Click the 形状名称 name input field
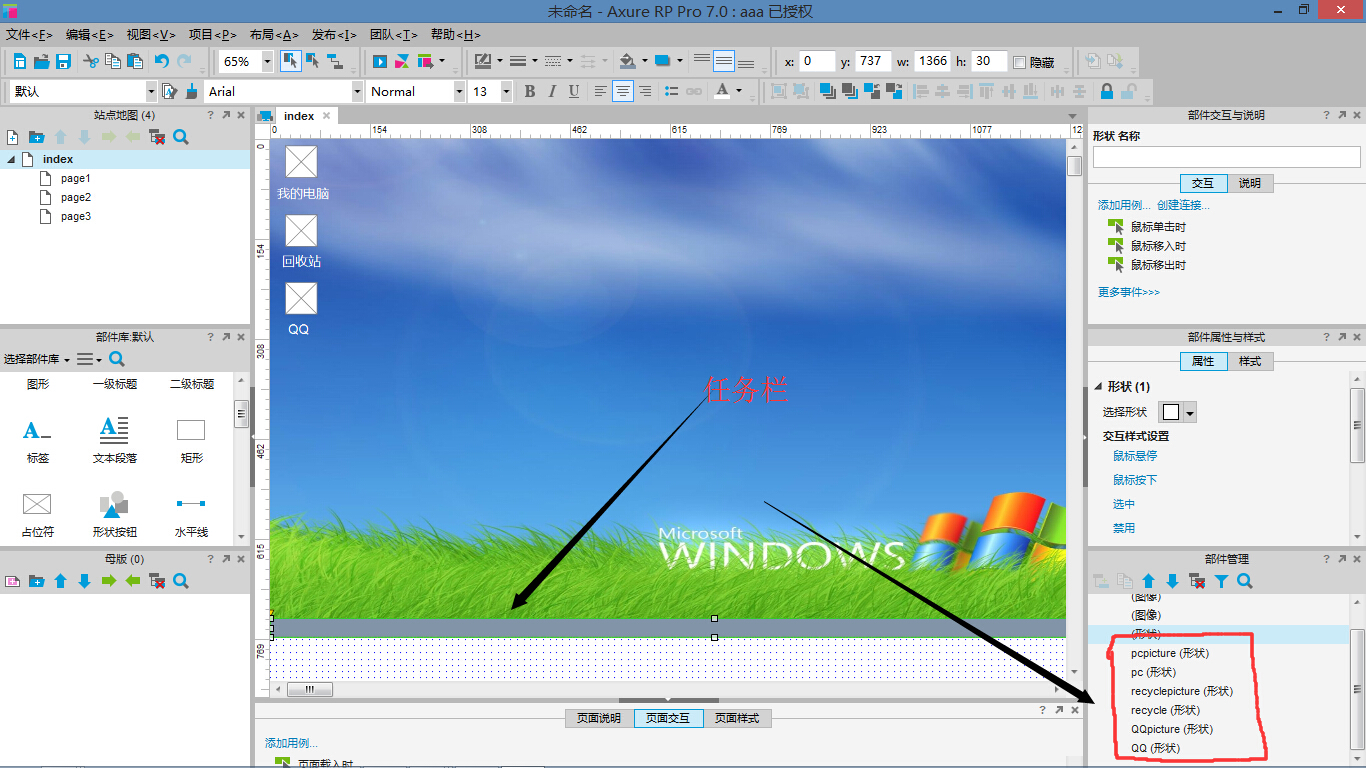Screen dimensions: 1366x768 click(1227, 157)
